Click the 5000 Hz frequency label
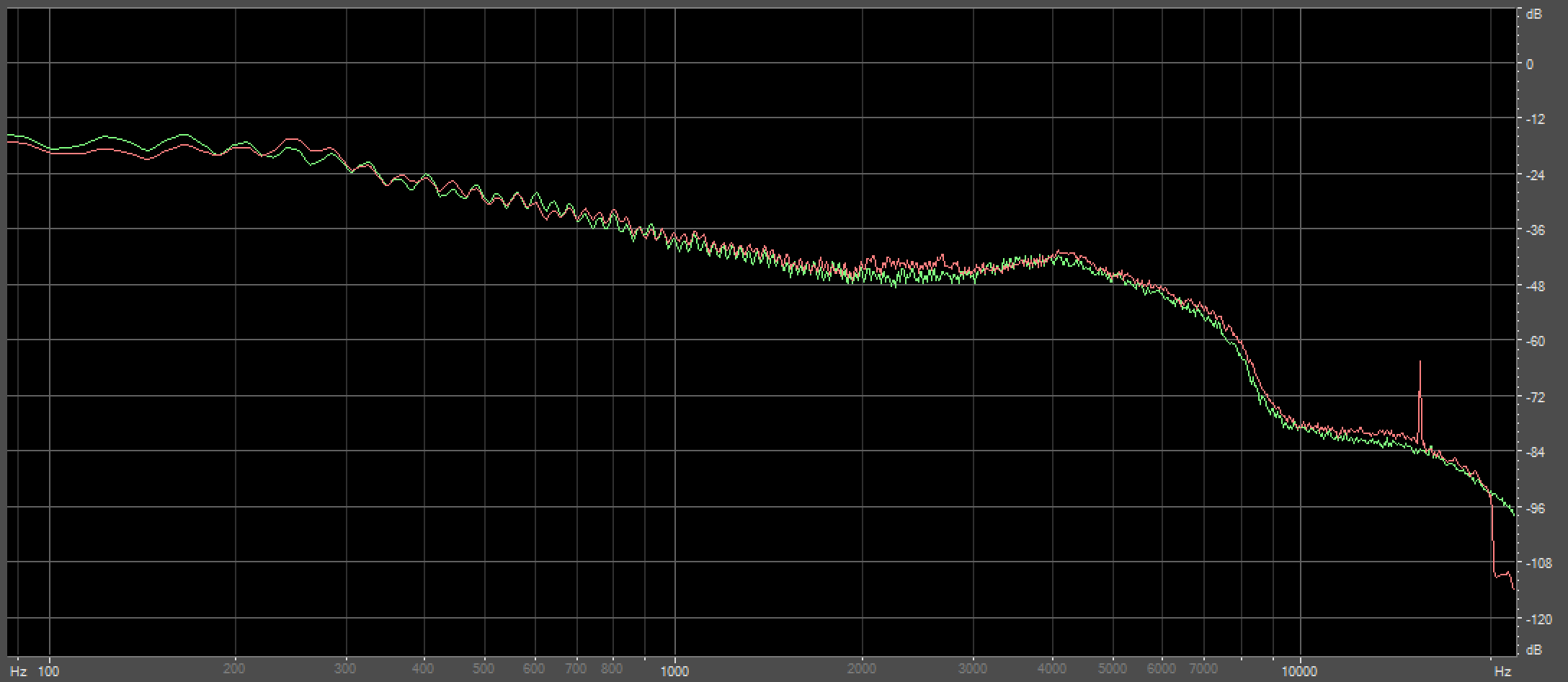The image size is (1568, 682). point(1113,669)
